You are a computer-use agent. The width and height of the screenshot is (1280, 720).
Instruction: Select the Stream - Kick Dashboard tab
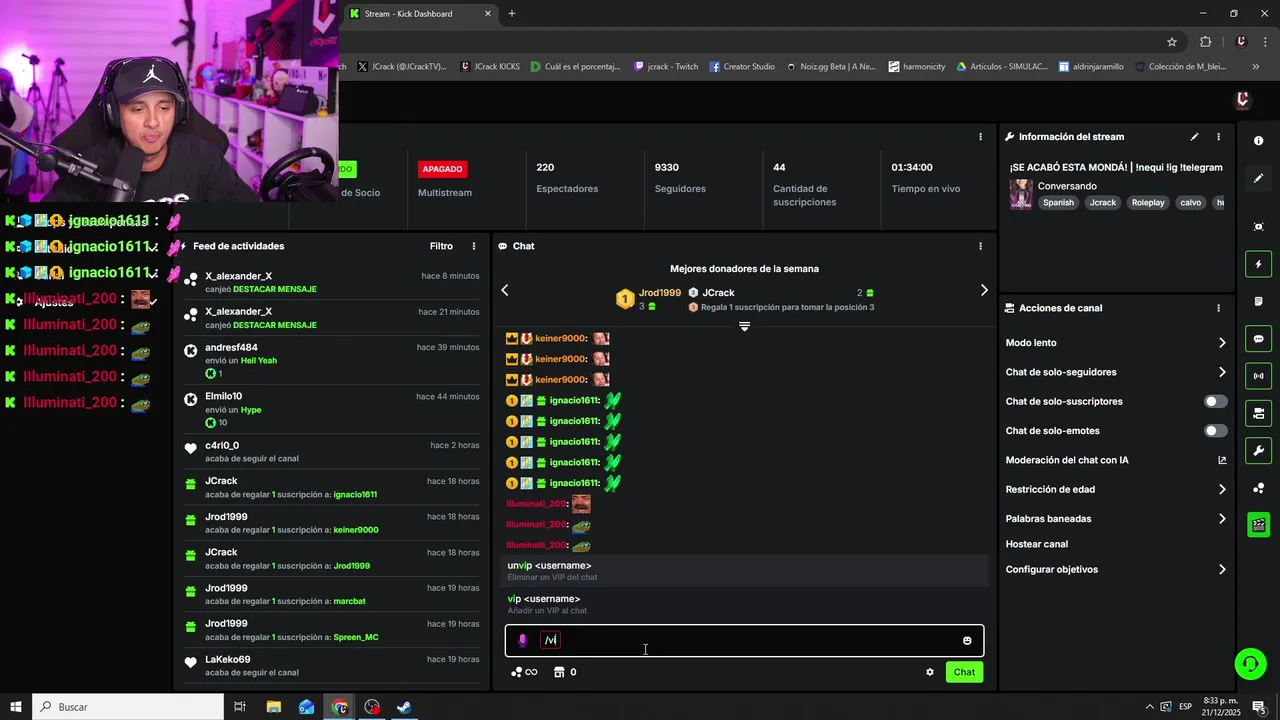[420, 14]
